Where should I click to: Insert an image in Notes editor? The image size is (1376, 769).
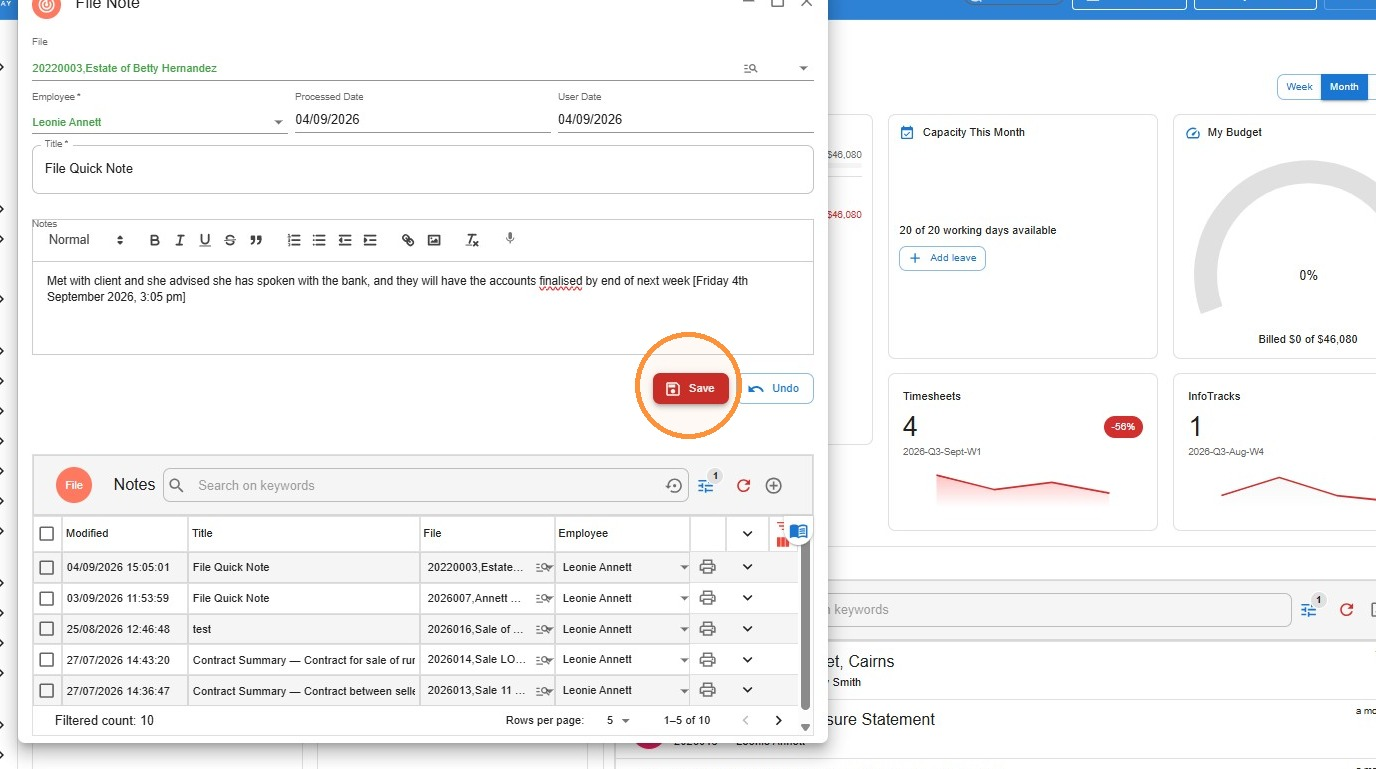[434, 240]
